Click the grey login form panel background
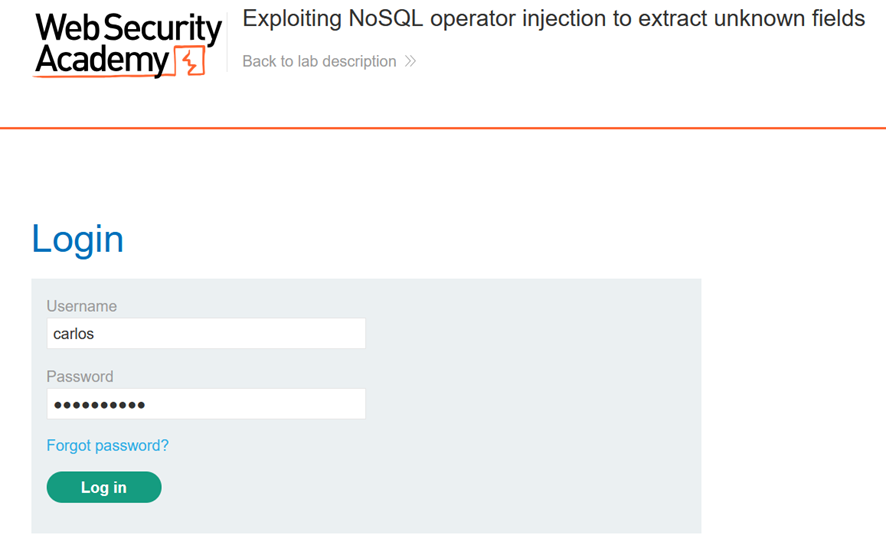 pyautogui.click(x=531, y=407)
